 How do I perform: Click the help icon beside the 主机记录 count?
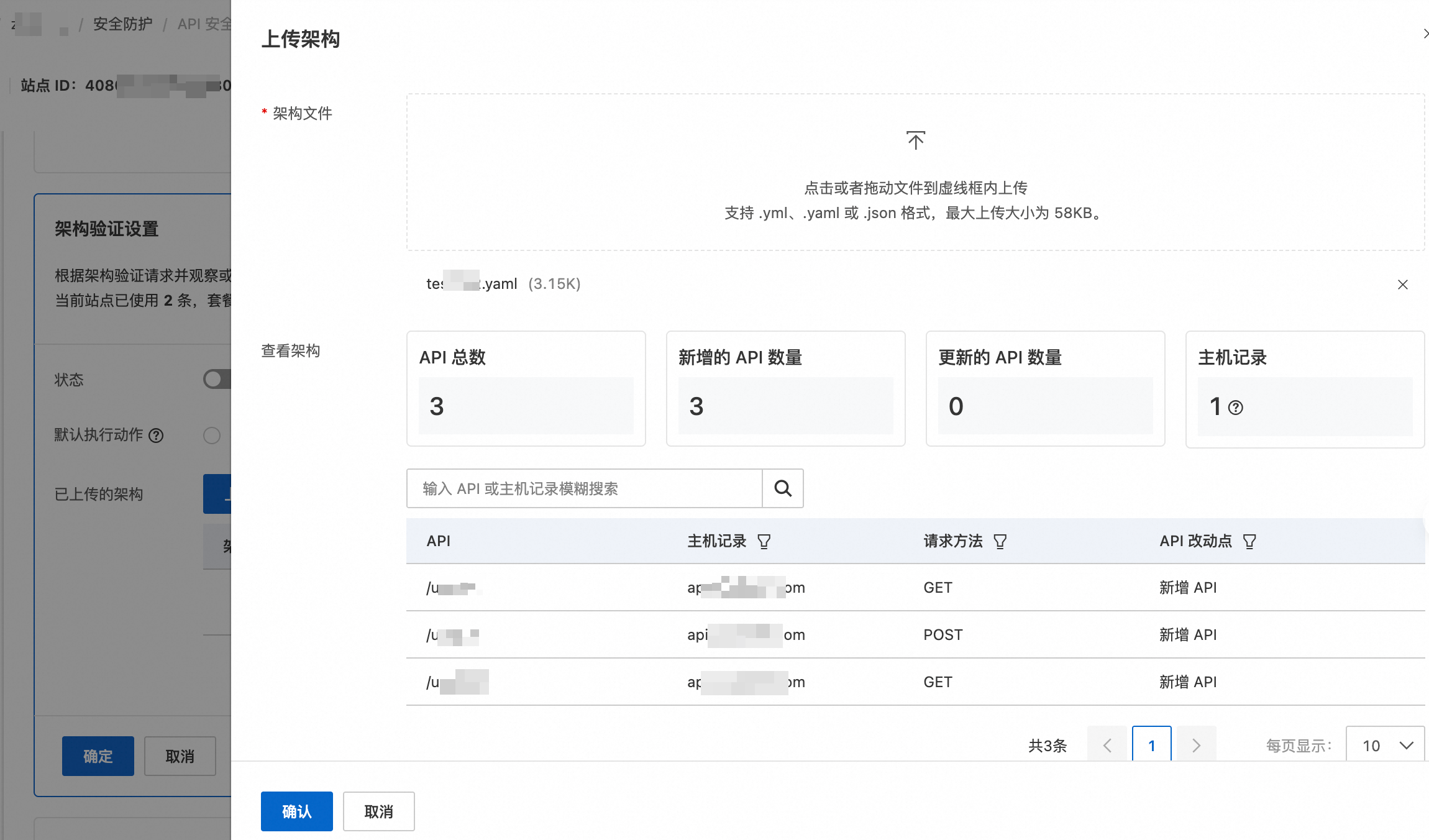(1236, 408)
